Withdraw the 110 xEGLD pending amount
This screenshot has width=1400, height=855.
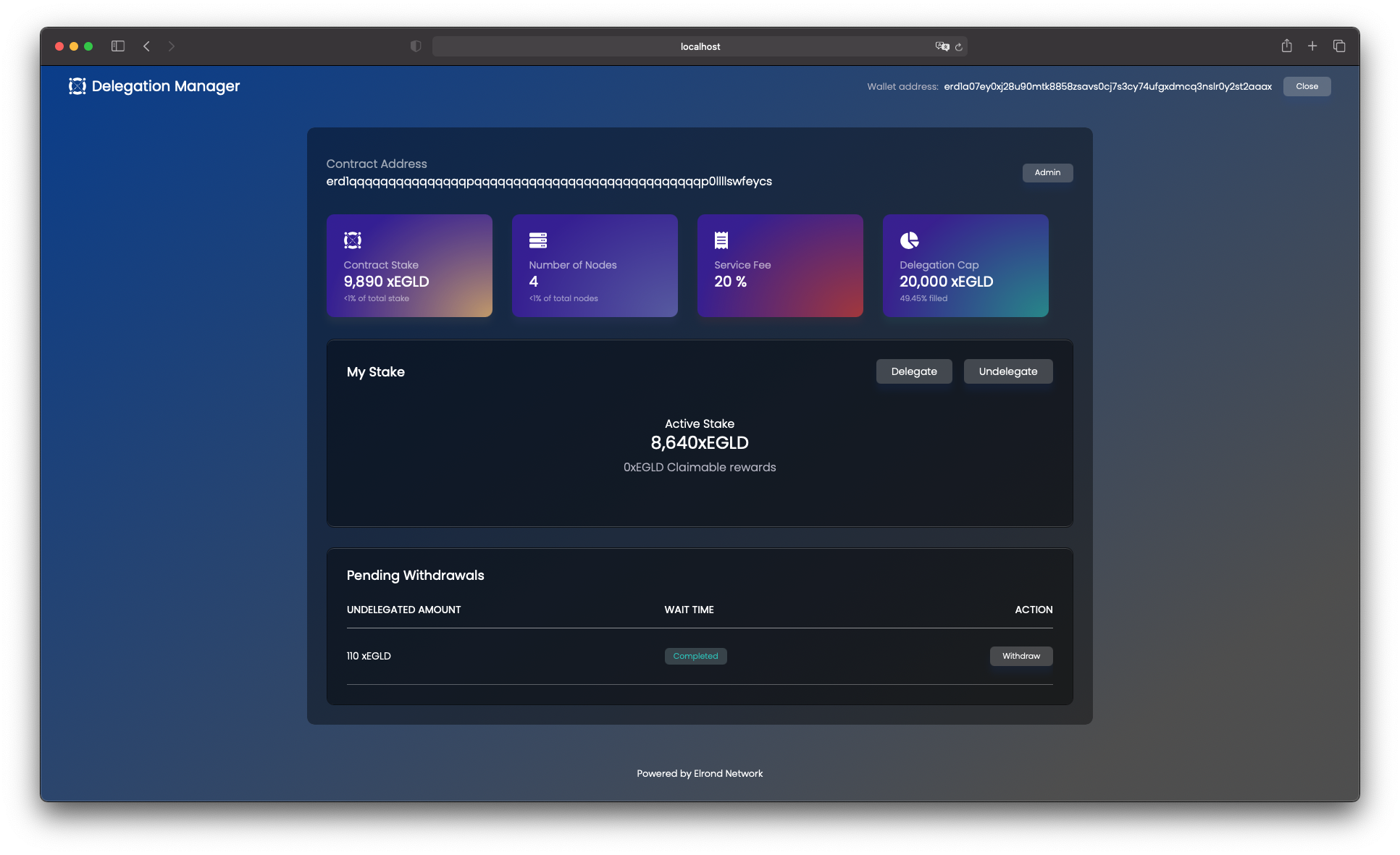[1020, 656]
